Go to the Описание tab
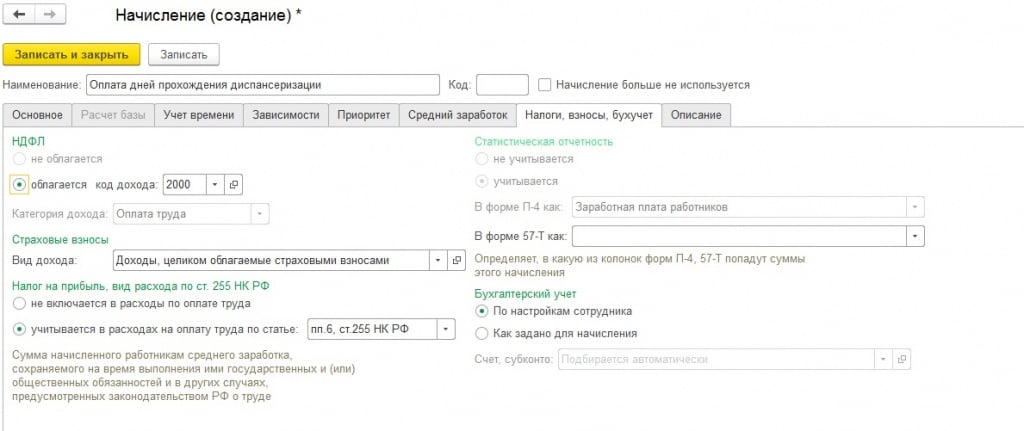Image resolution: width=1024 pixels, height=431 pixels. [696, 115]
